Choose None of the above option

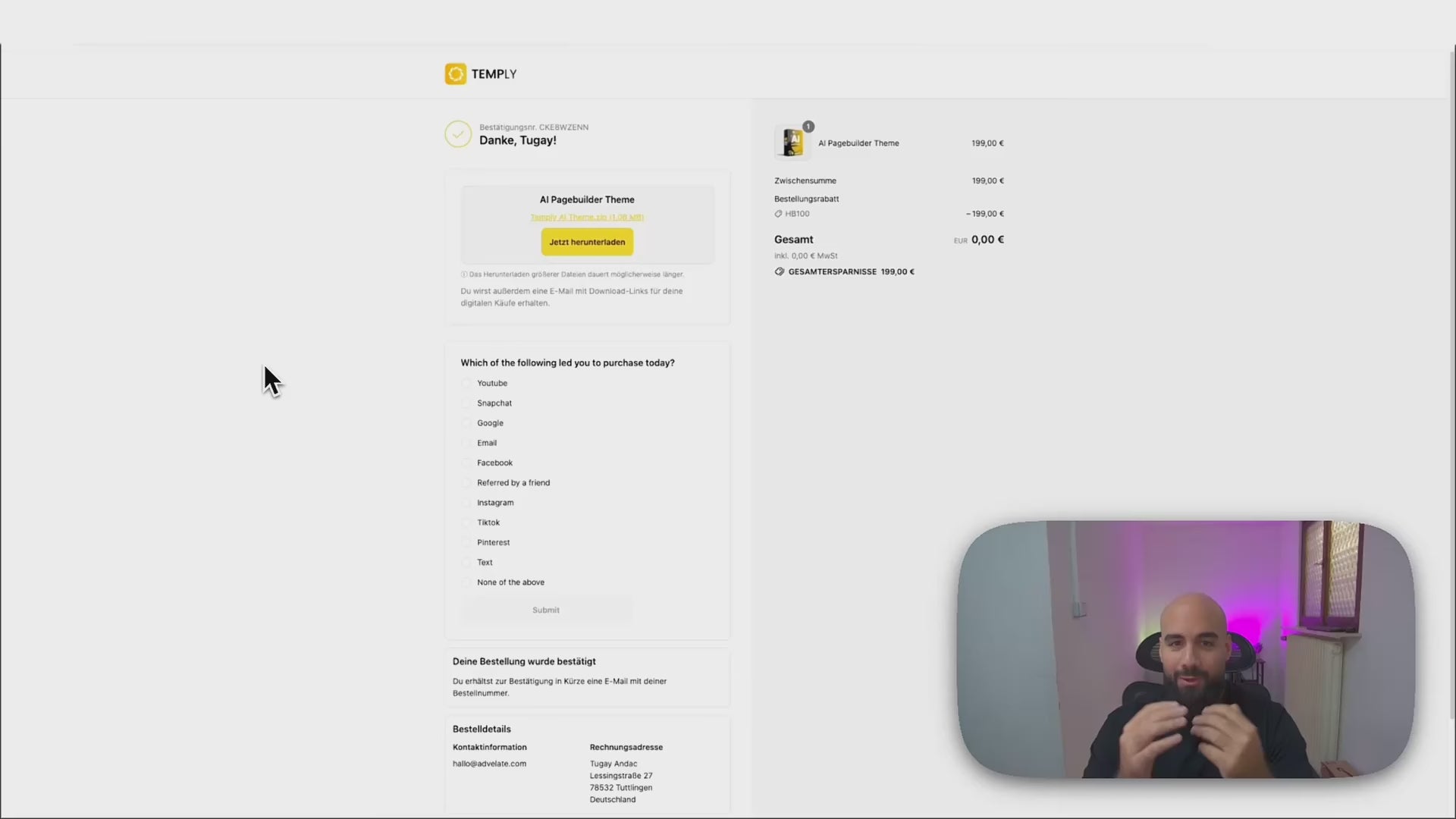click(466, 582)
